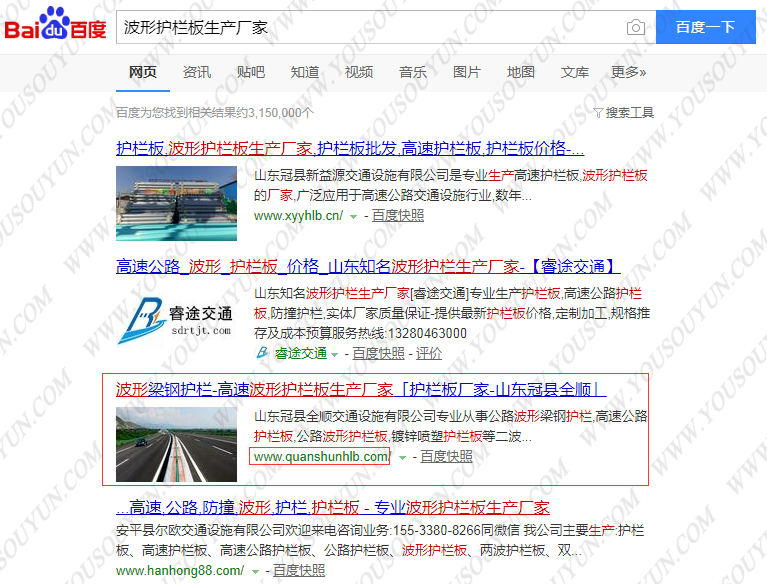This screenshot has width=767, height=584.
Task: Open the 睿途交通 source link
Action: [x=300, y=353]
